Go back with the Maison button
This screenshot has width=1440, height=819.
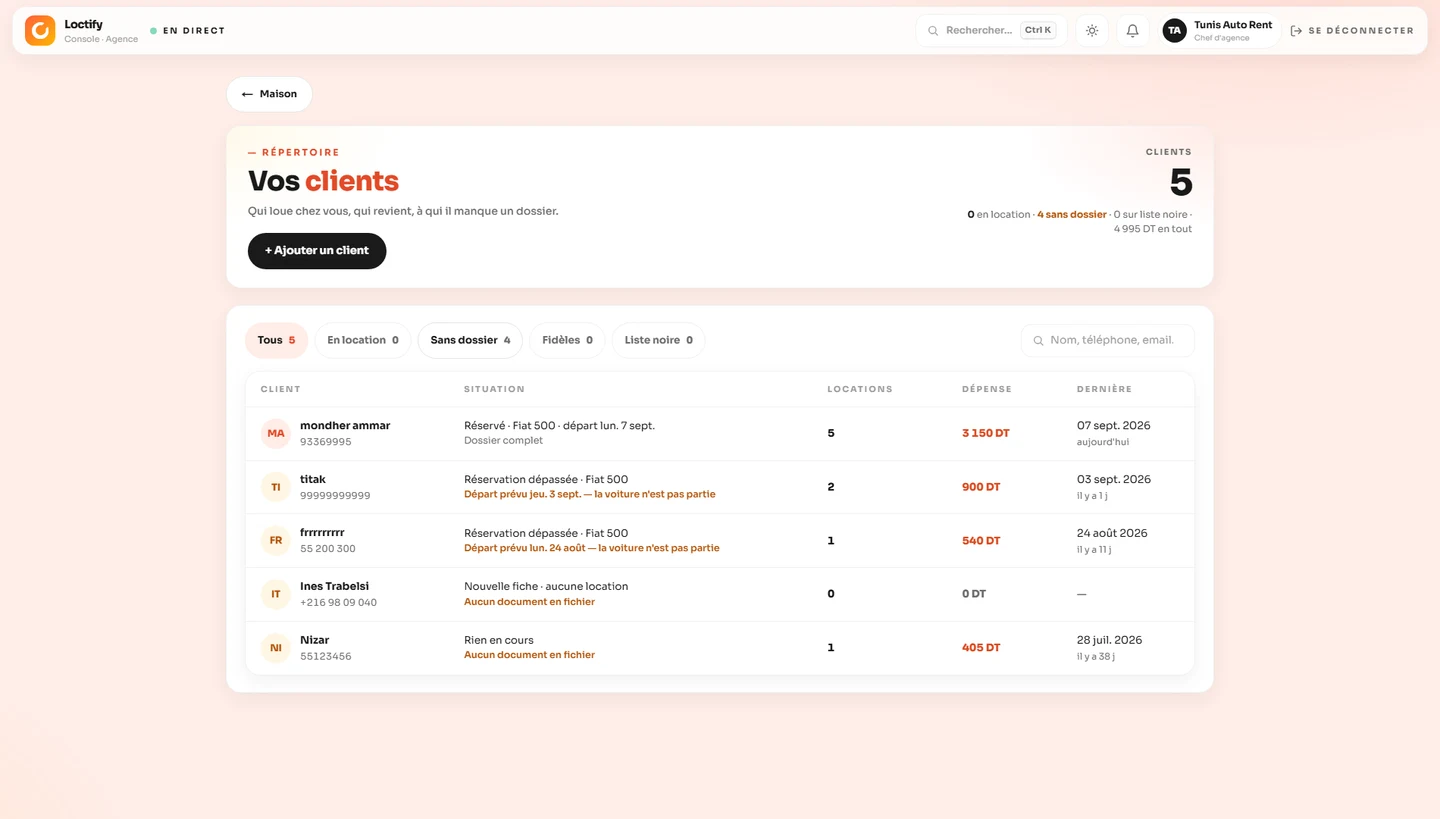click(x=269, y=94)
